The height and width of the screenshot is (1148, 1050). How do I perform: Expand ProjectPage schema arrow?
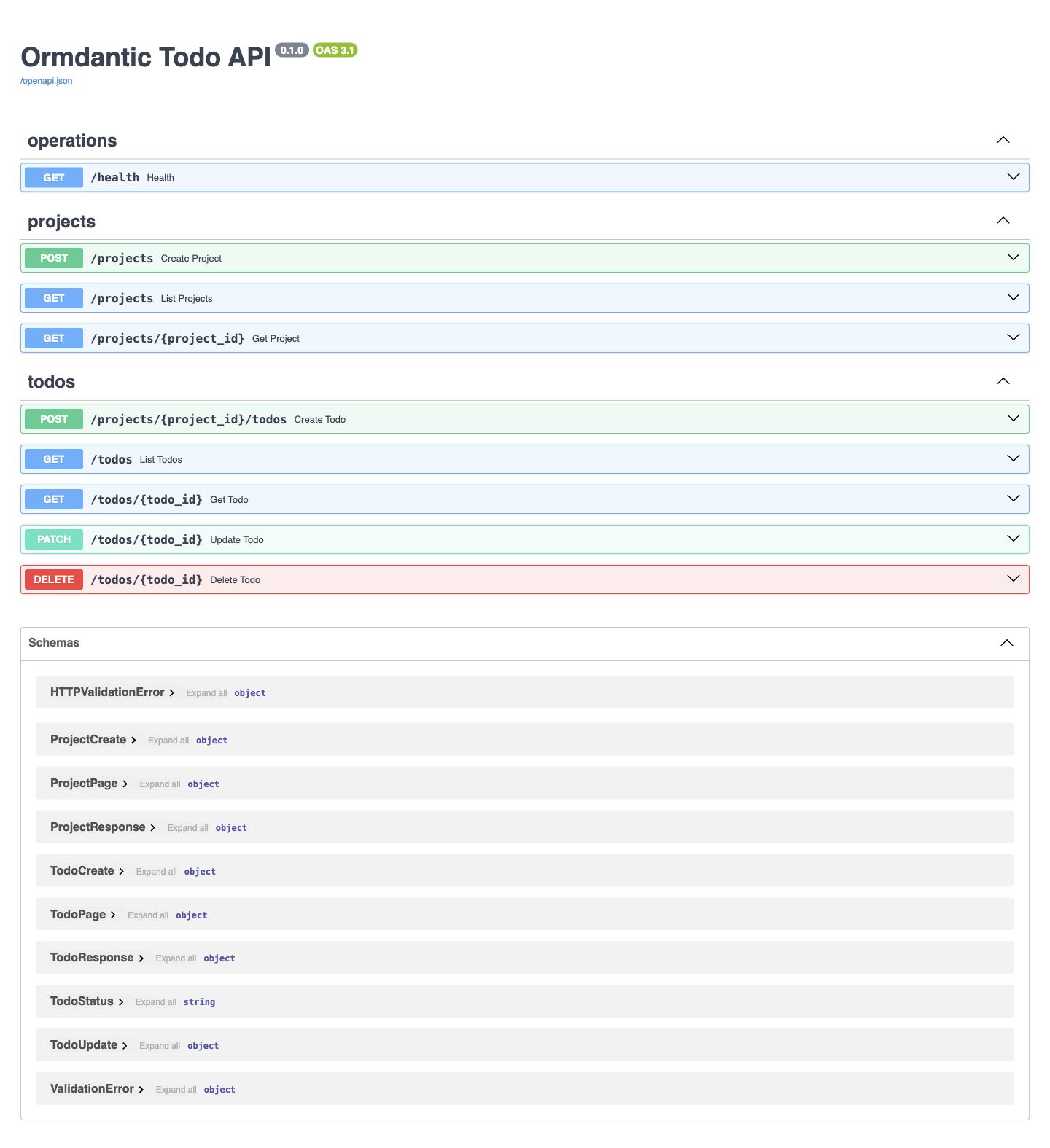tap(125, 784)
